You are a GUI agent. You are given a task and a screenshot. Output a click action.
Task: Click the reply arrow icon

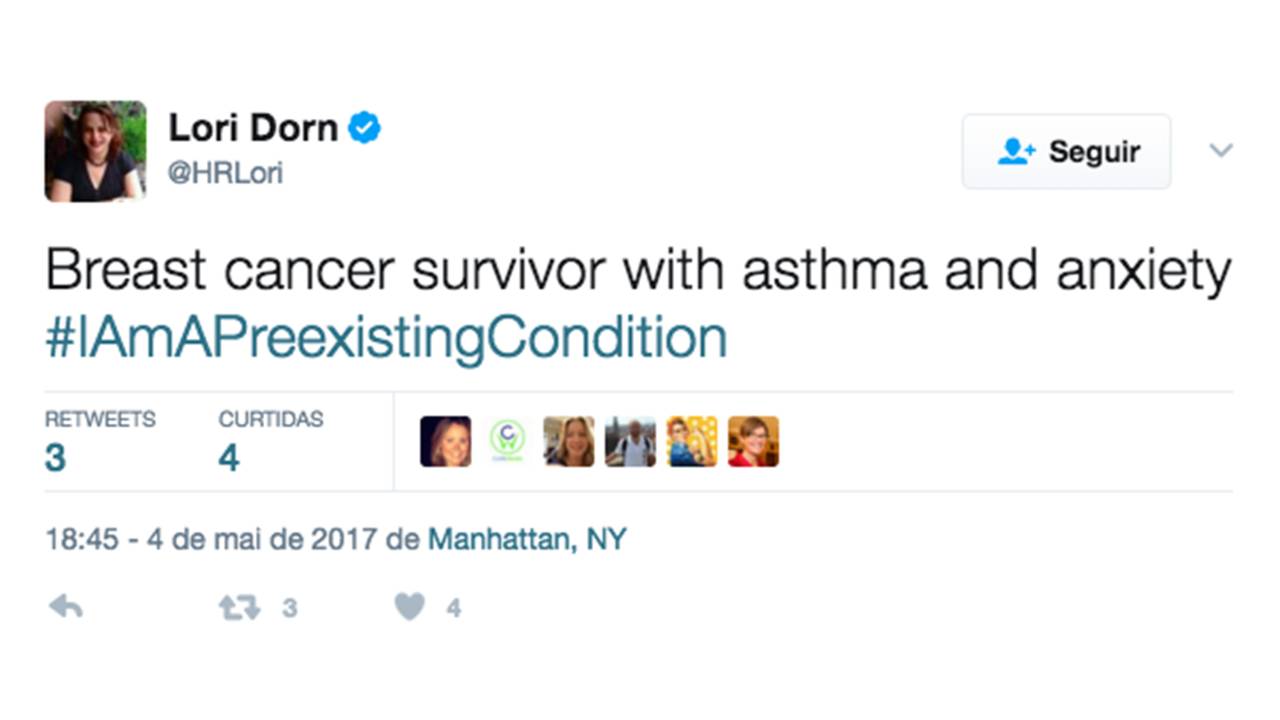66,607
